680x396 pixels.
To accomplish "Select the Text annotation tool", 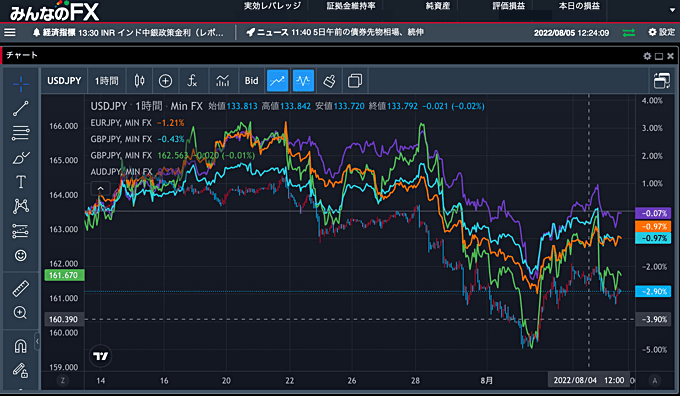I will coord(20,182).
